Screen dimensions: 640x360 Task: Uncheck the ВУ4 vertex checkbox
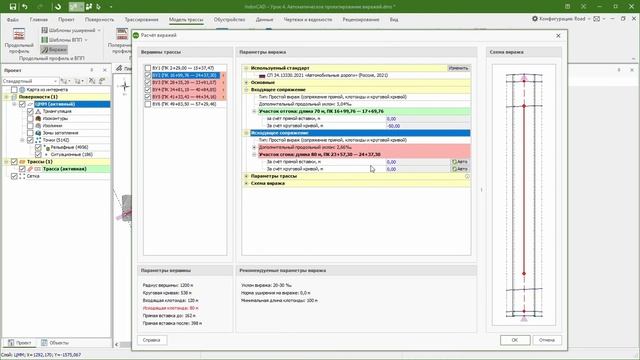click(148, 90)
